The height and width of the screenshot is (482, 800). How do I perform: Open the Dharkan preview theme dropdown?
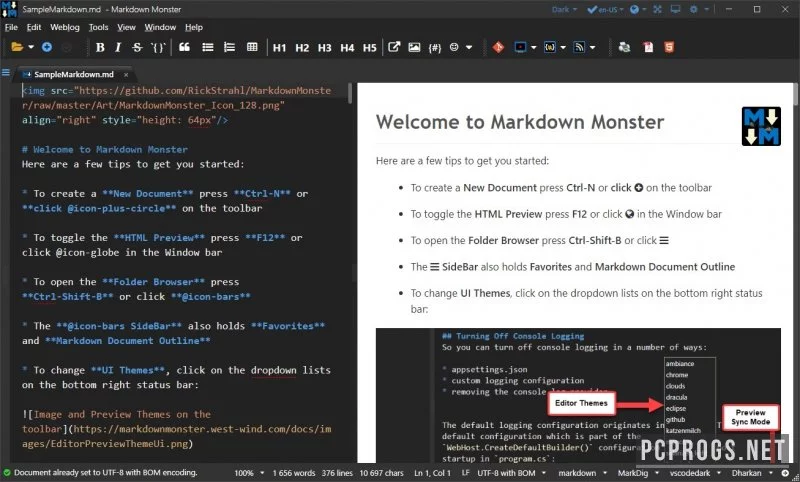752,473
